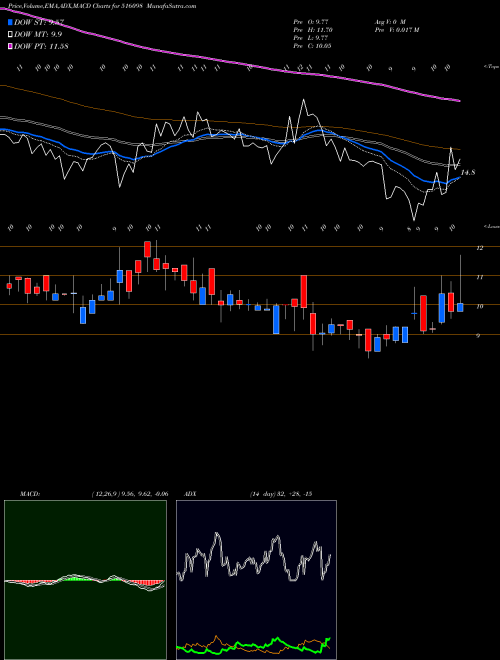Click the chart title with MunafaSutra.com
This screenshot has height=660, width=500.
click(102, 6)
